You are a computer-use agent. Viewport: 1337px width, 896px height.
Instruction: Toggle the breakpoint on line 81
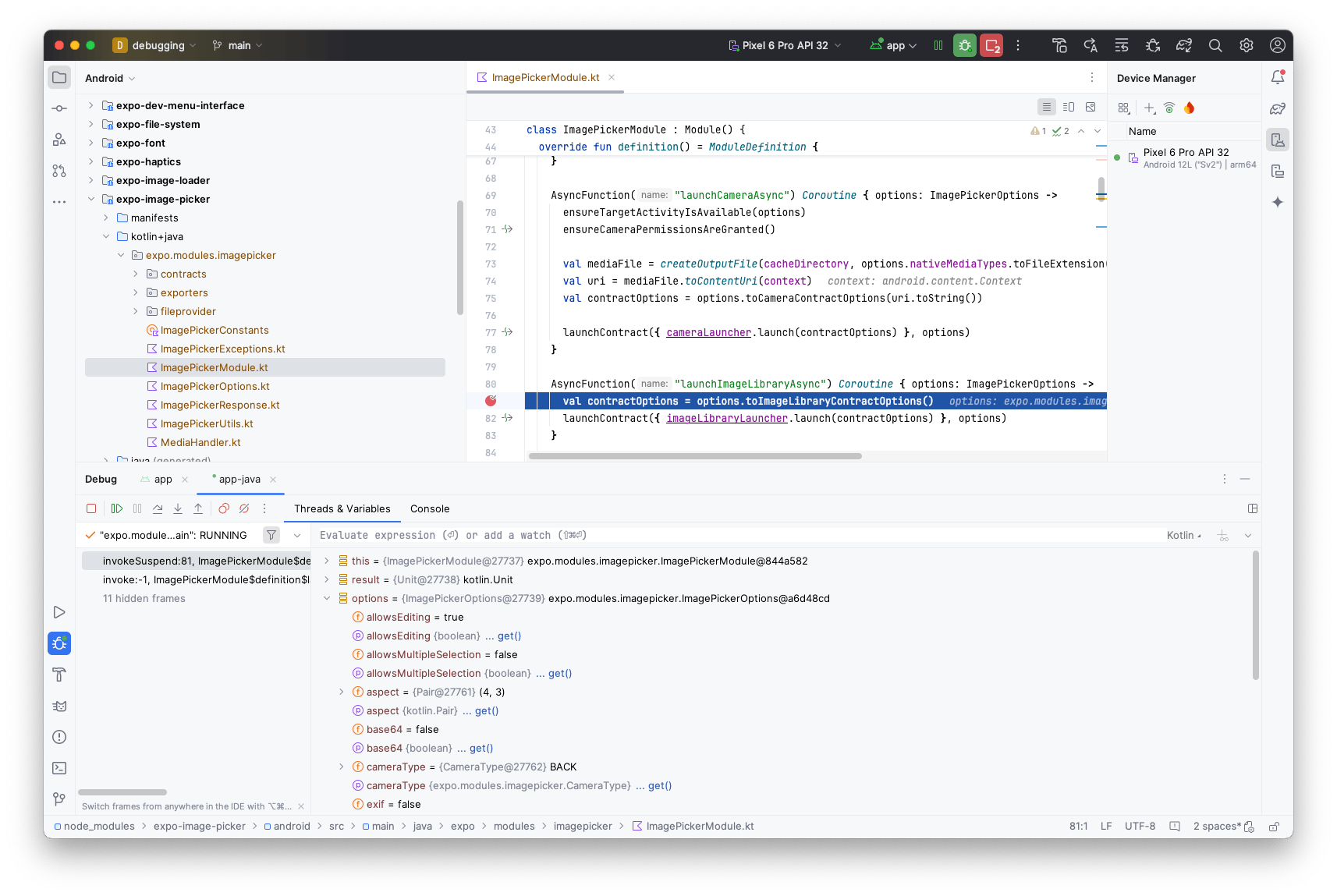[x=490, y=401]
